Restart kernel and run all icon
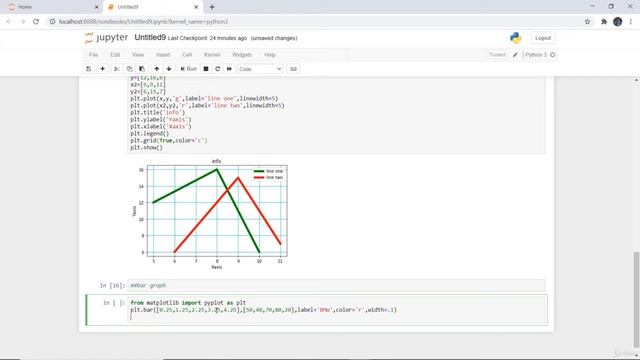 (x=229, y=69)
